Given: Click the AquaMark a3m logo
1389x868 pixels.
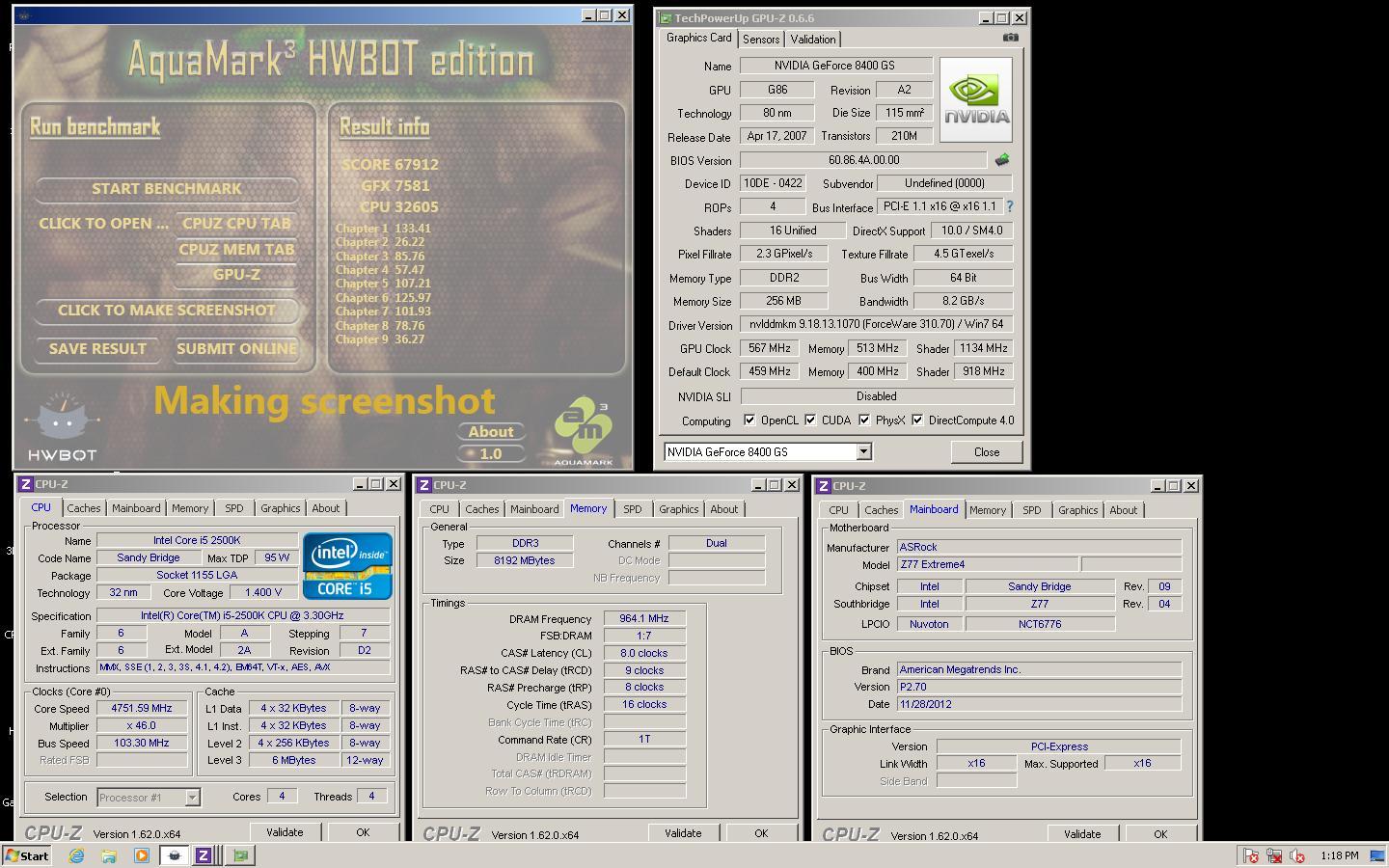Looking at the screenshot, I should (x=583, y=430).
